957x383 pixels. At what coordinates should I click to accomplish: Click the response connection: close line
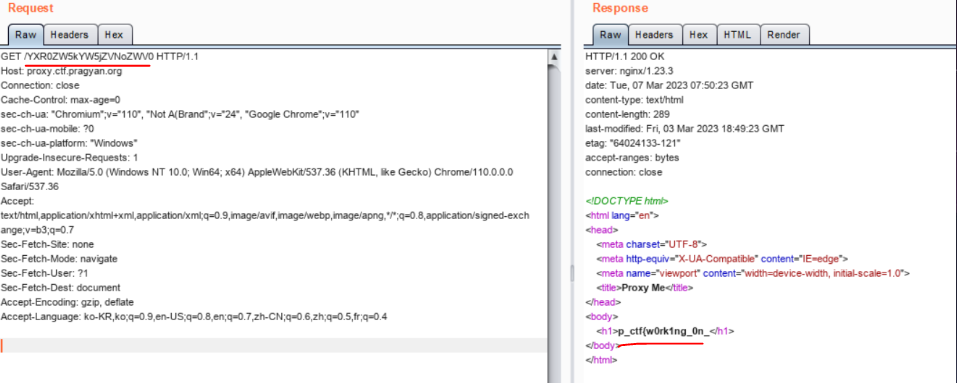point(624,172)
